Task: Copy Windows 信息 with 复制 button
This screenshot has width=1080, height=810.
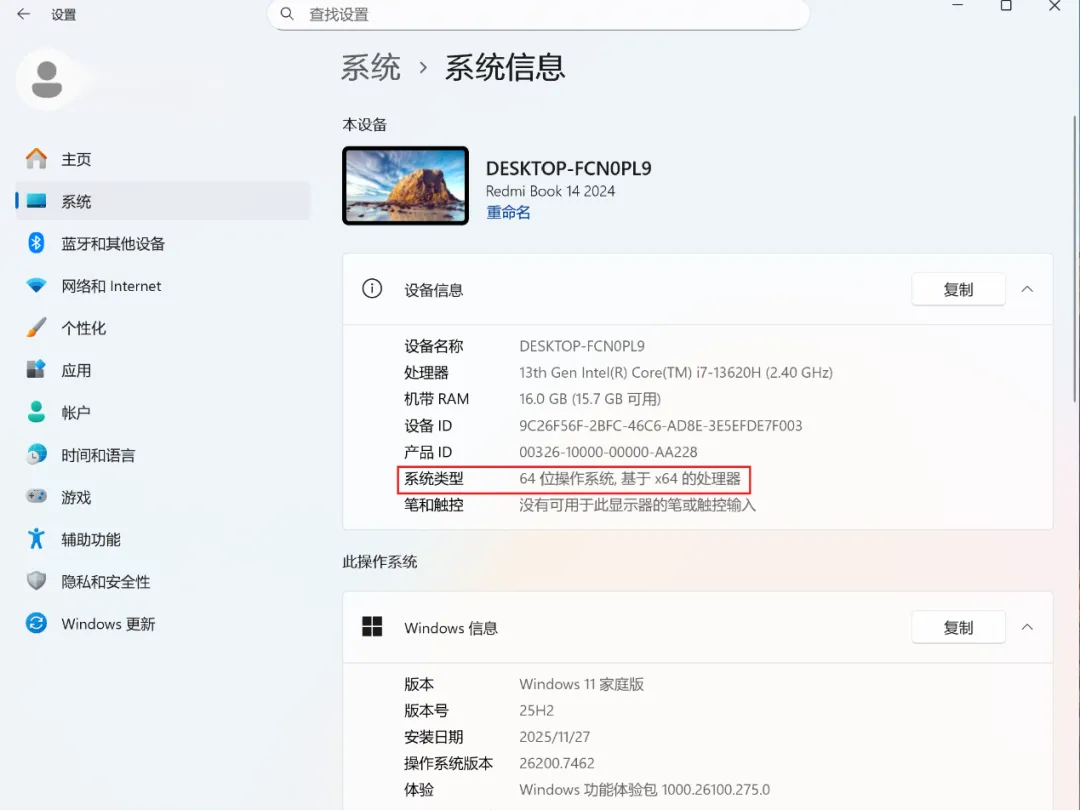Action: tap(958, 627)
